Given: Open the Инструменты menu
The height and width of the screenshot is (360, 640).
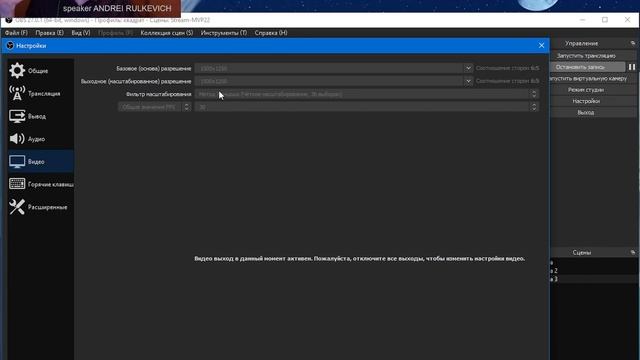Looking at the screenshot, I should tap(224, 33).
